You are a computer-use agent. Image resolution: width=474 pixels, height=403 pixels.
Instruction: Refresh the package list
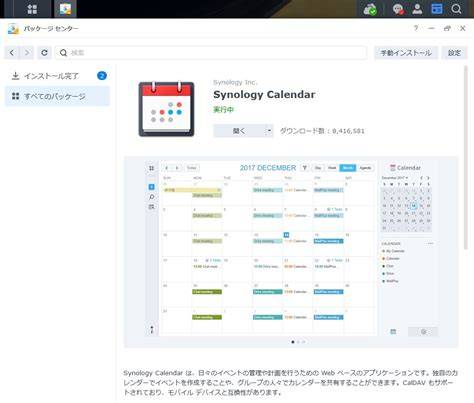44,53
